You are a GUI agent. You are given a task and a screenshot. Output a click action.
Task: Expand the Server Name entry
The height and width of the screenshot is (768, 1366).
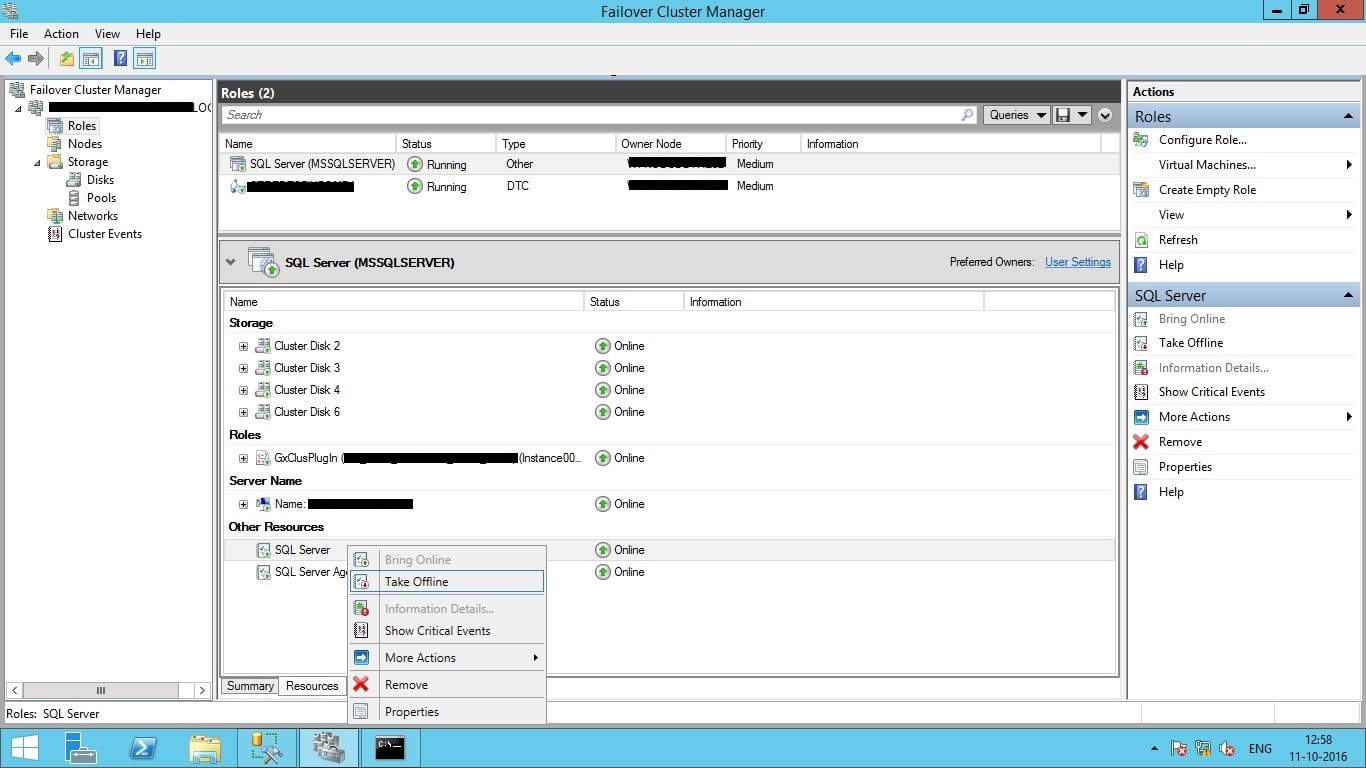point(243,504)
